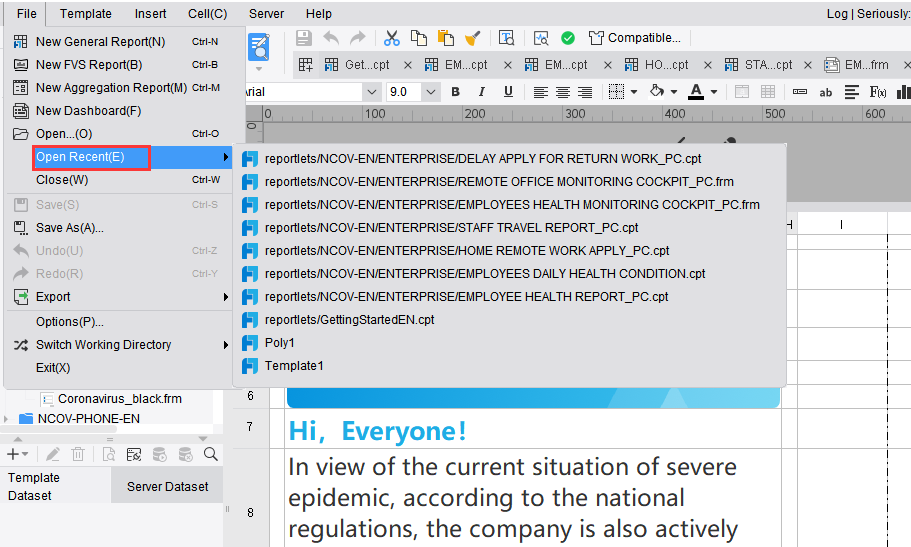Image resolution: width=911 pixels, height=547 pixels.
Task: Toggle Bold formatting
Action: click(456, 92)
